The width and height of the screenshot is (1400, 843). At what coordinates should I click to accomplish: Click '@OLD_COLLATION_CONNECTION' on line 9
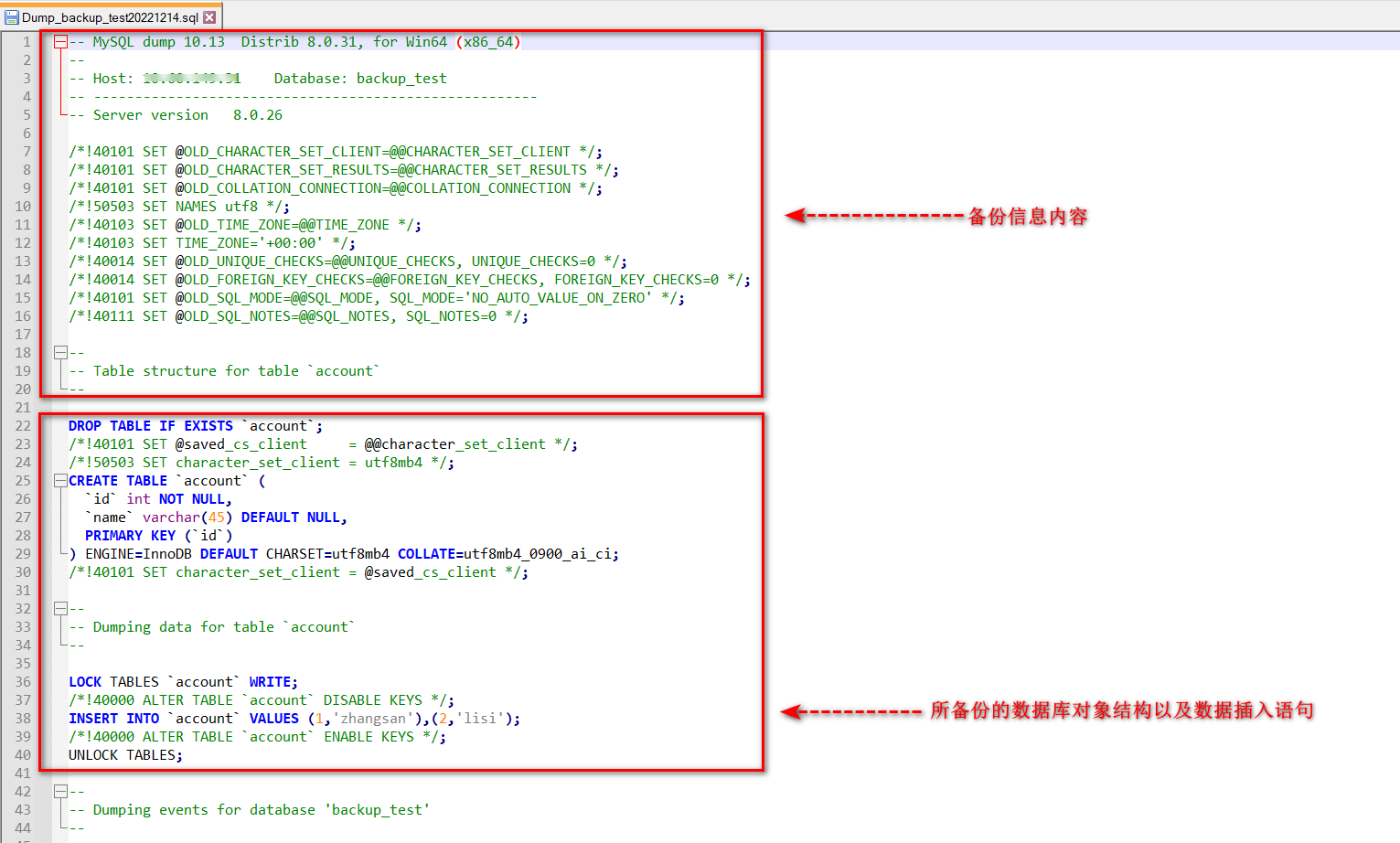click(278, 188)
